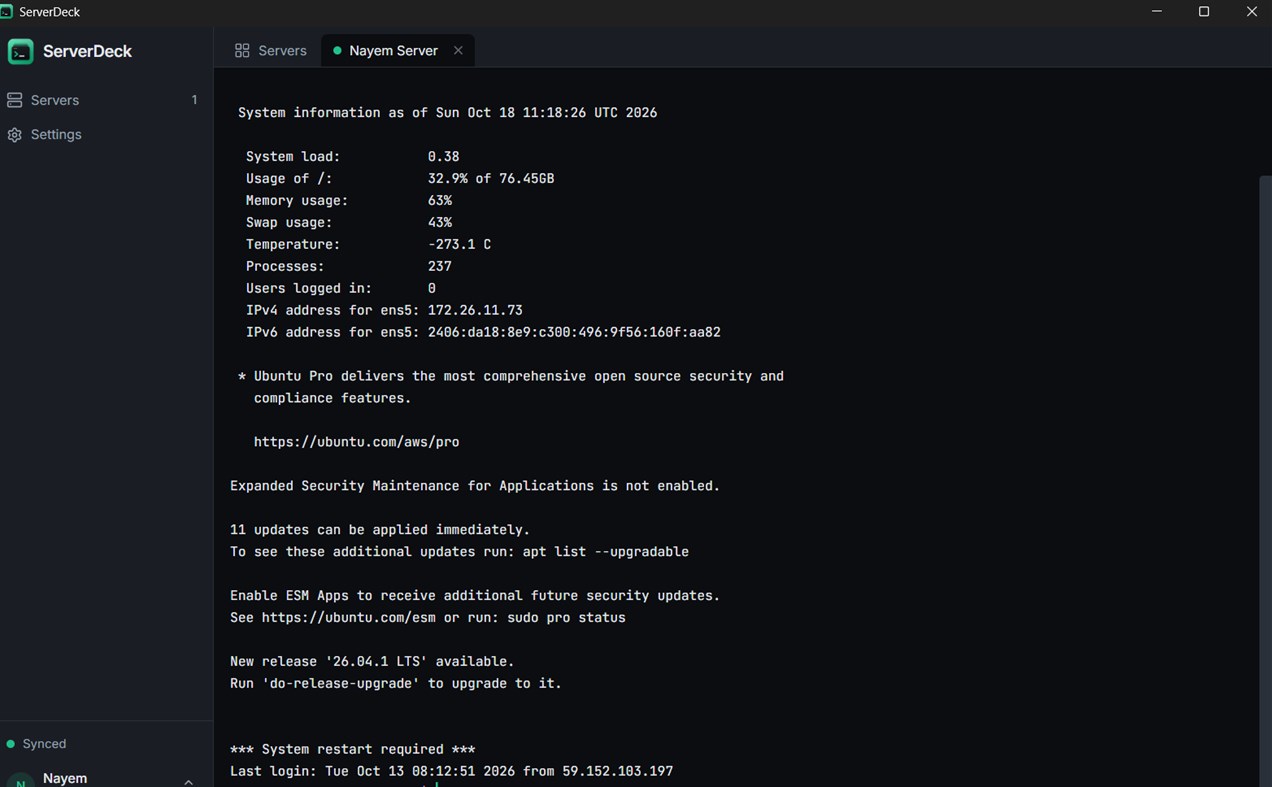Click the 'sudo pro status' command text

566,618
